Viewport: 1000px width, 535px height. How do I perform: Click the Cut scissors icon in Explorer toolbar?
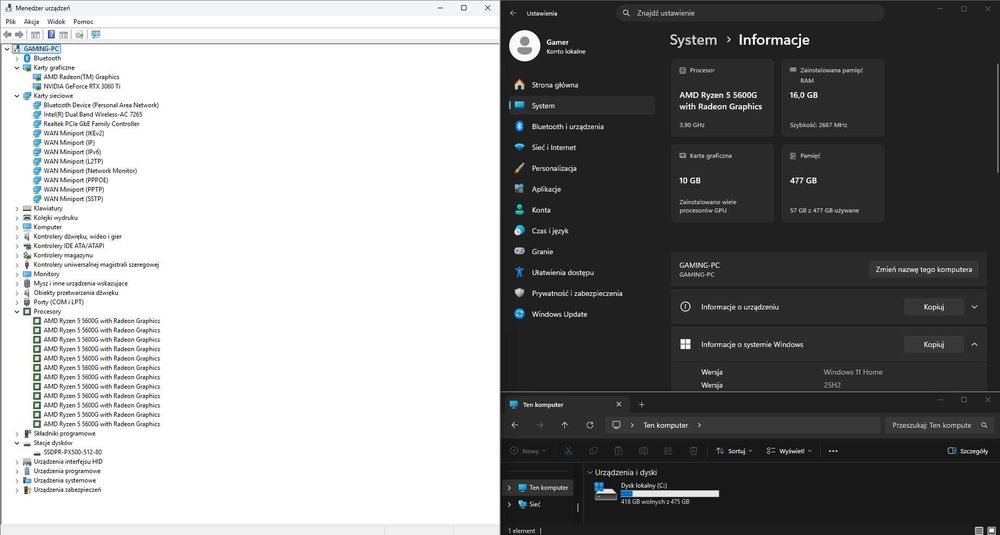tap(568, 451)
